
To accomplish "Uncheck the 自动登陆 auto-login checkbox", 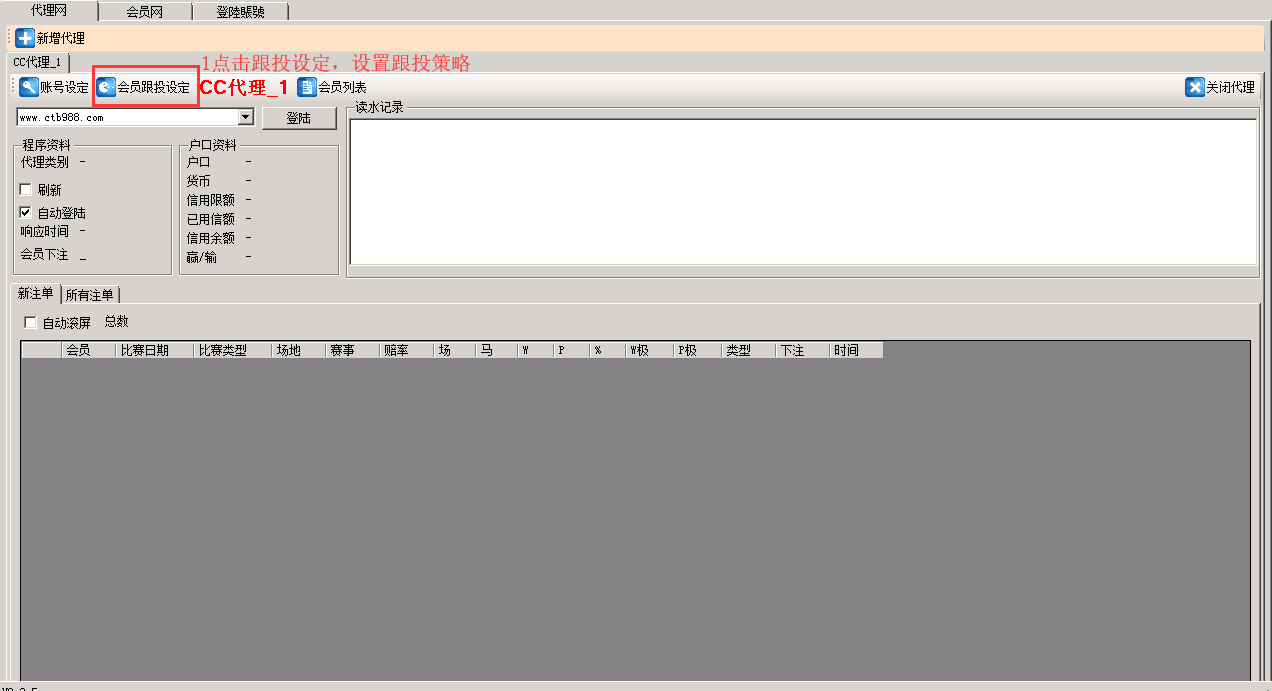I will [26, 213].
